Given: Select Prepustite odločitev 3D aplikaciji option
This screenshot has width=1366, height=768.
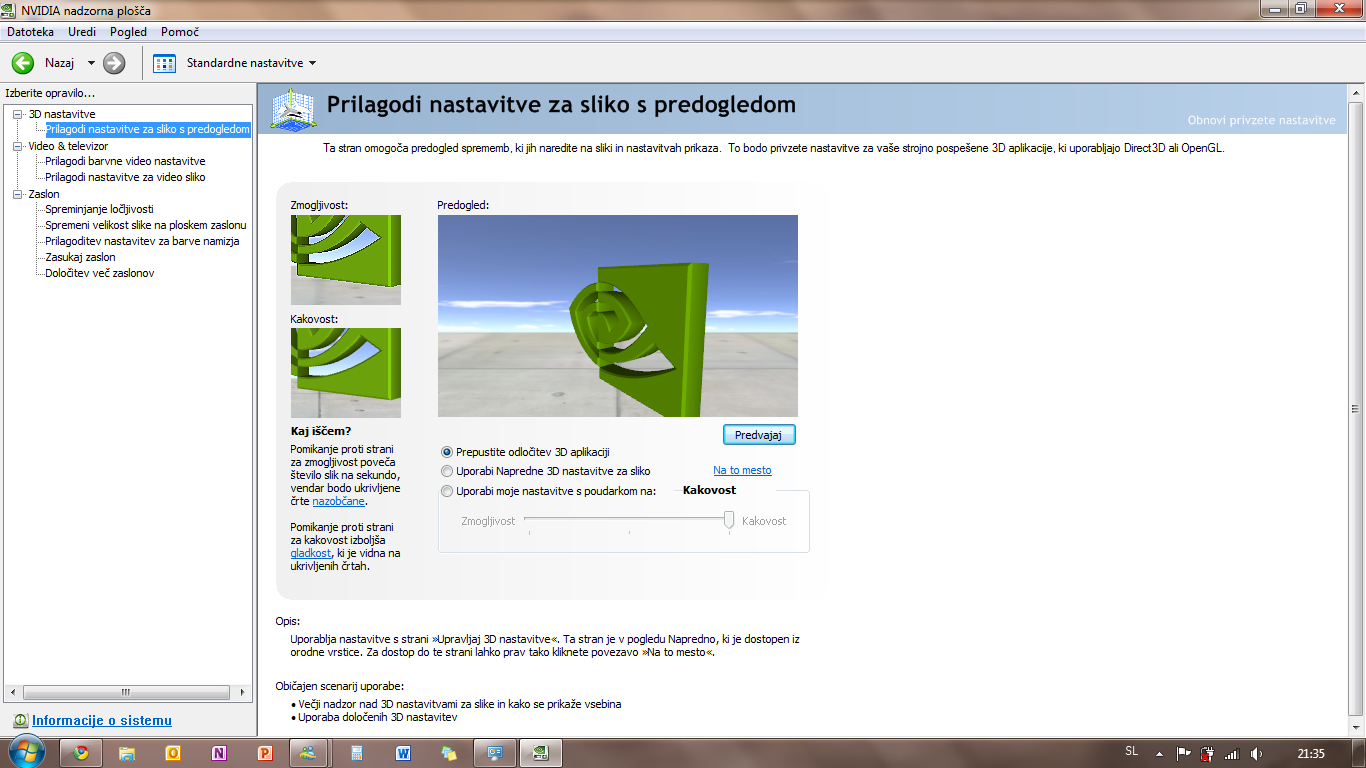Looking at the screenshot, I should 447,452.
